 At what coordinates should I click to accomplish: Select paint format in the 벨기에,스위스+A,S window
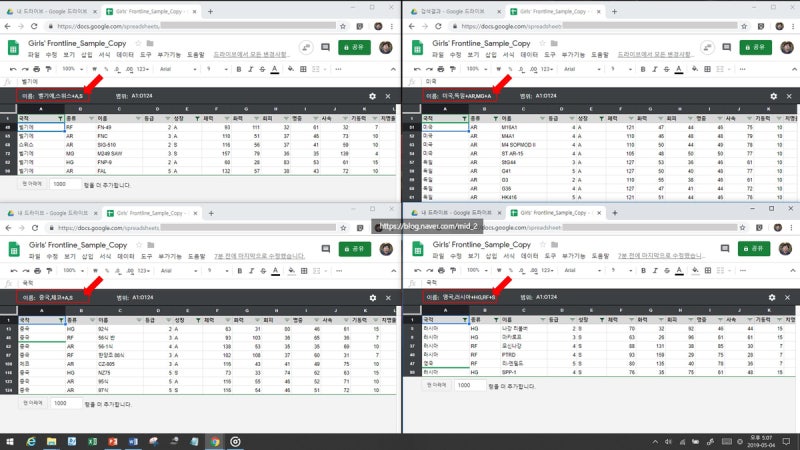pos(48,69)
